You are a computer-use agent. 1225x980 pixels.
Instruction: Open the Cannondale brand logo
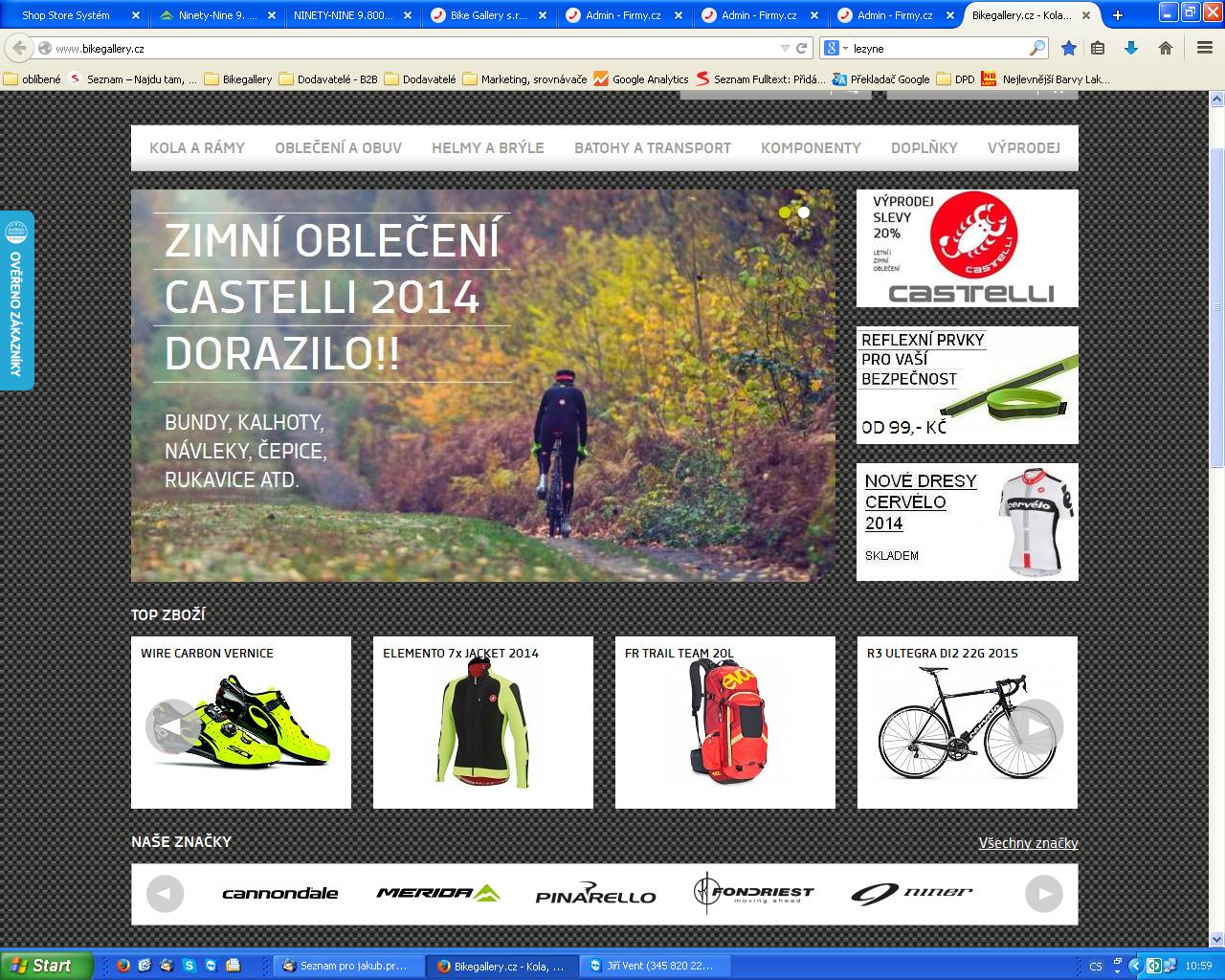(279, 894)
